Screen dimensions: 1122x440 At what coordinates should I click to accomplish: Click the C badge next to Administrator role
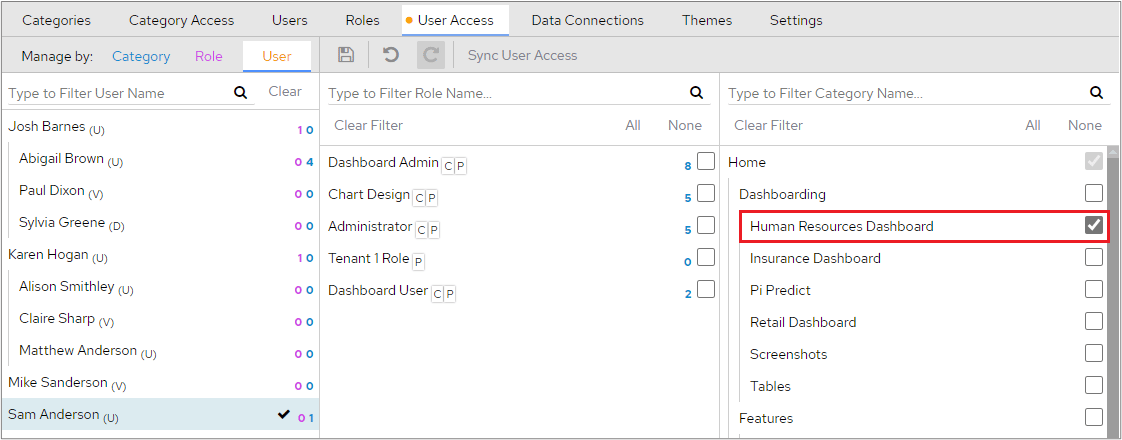(421, 230)
